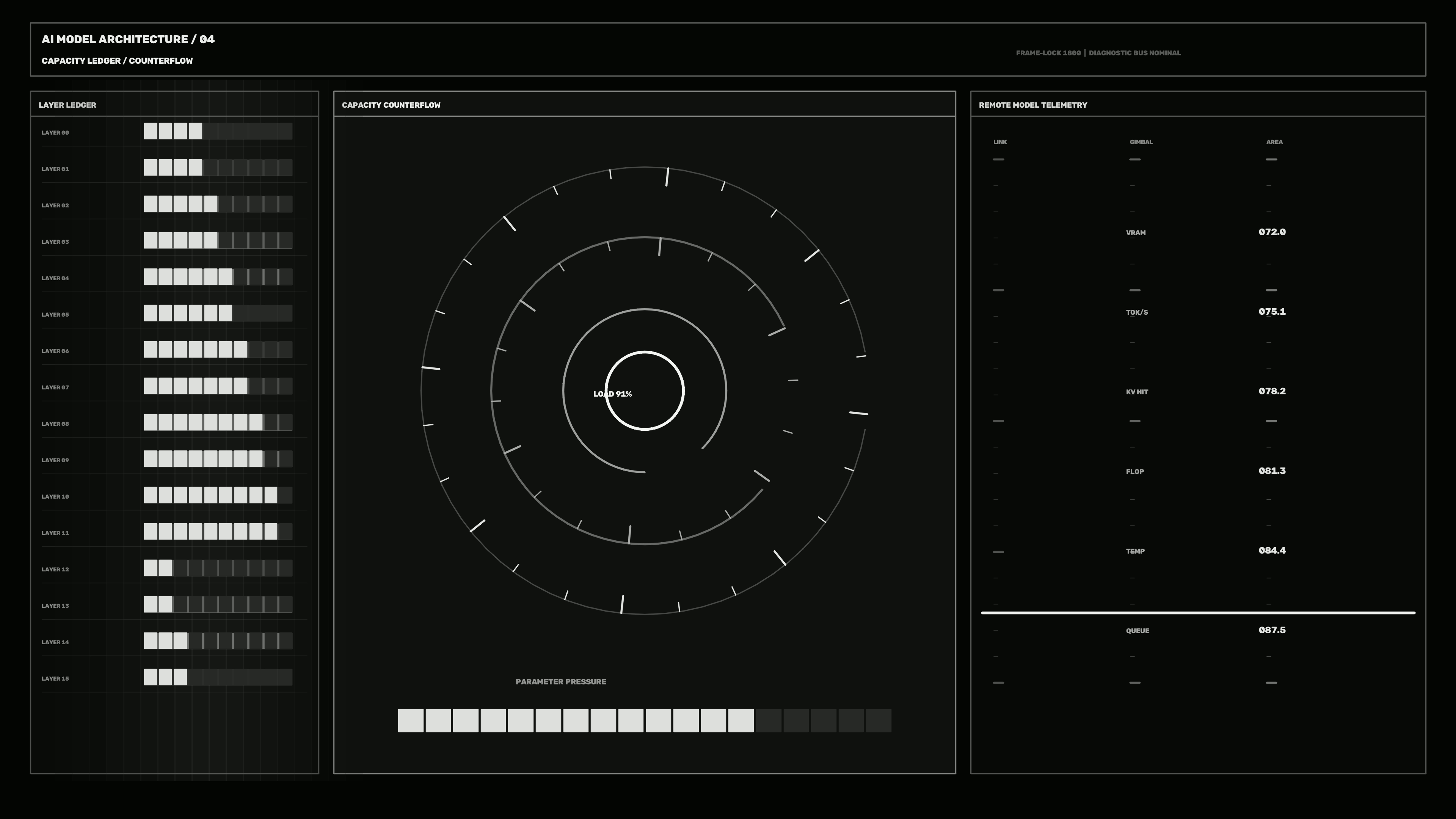
Task: Click the LAYER 08 capacity bar
Action: 218,422
